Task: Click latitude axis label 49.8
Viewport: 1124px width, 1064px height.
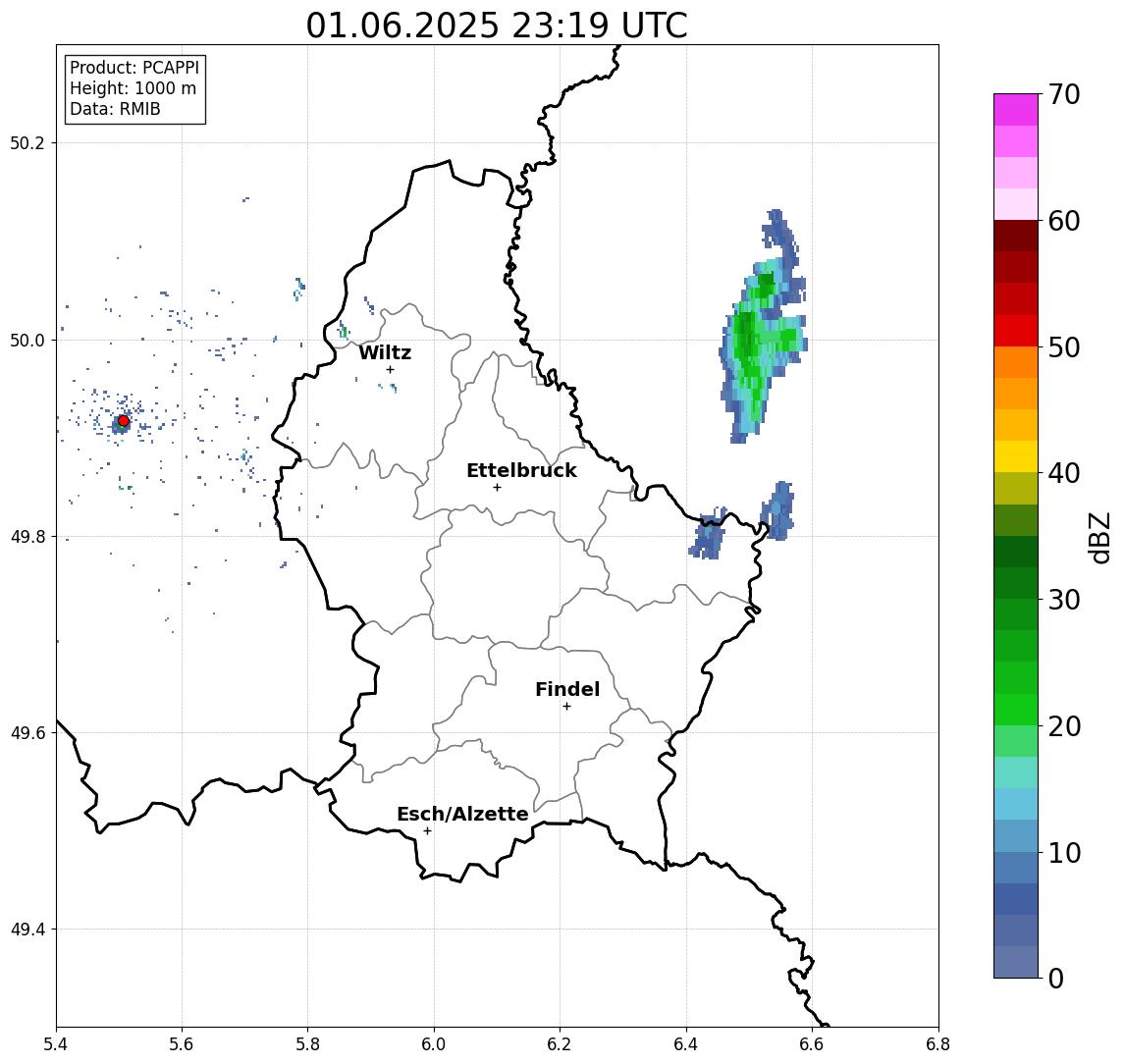Action: [x=27, y=536]
